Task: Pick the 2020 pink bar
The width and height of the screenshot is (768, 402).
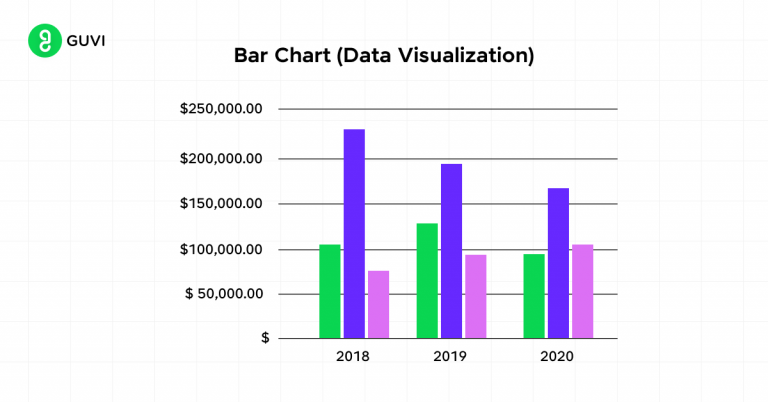Action: click(x=582, y=291)
